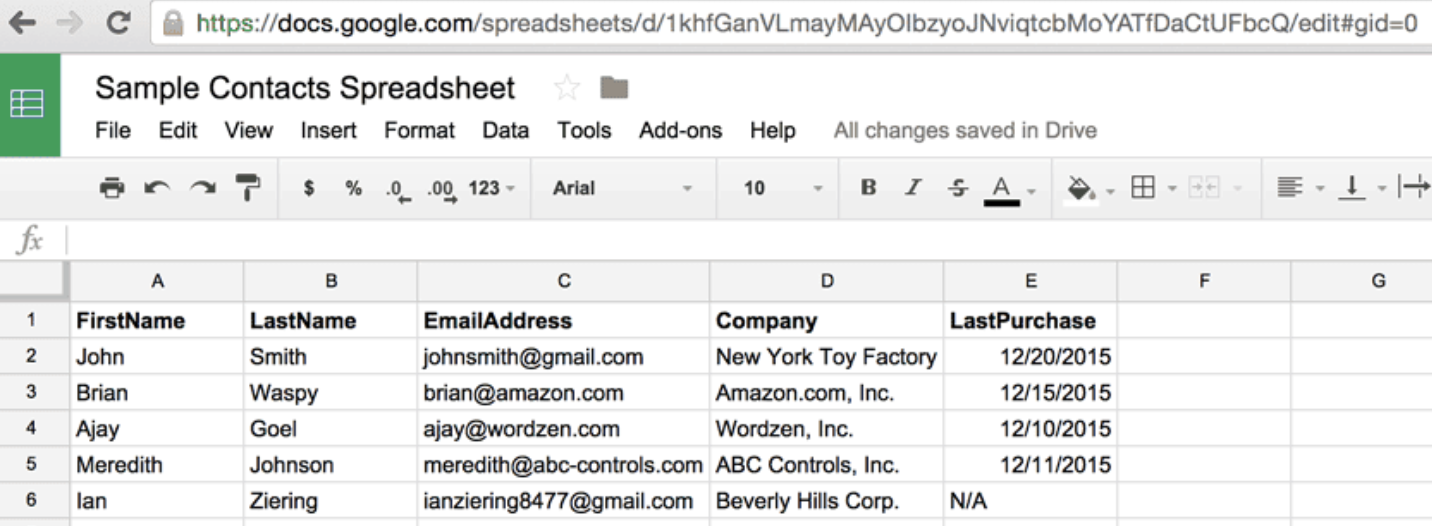Click the Sample Contacts Spreadsheet title
1432x526 pixels.
305,89
